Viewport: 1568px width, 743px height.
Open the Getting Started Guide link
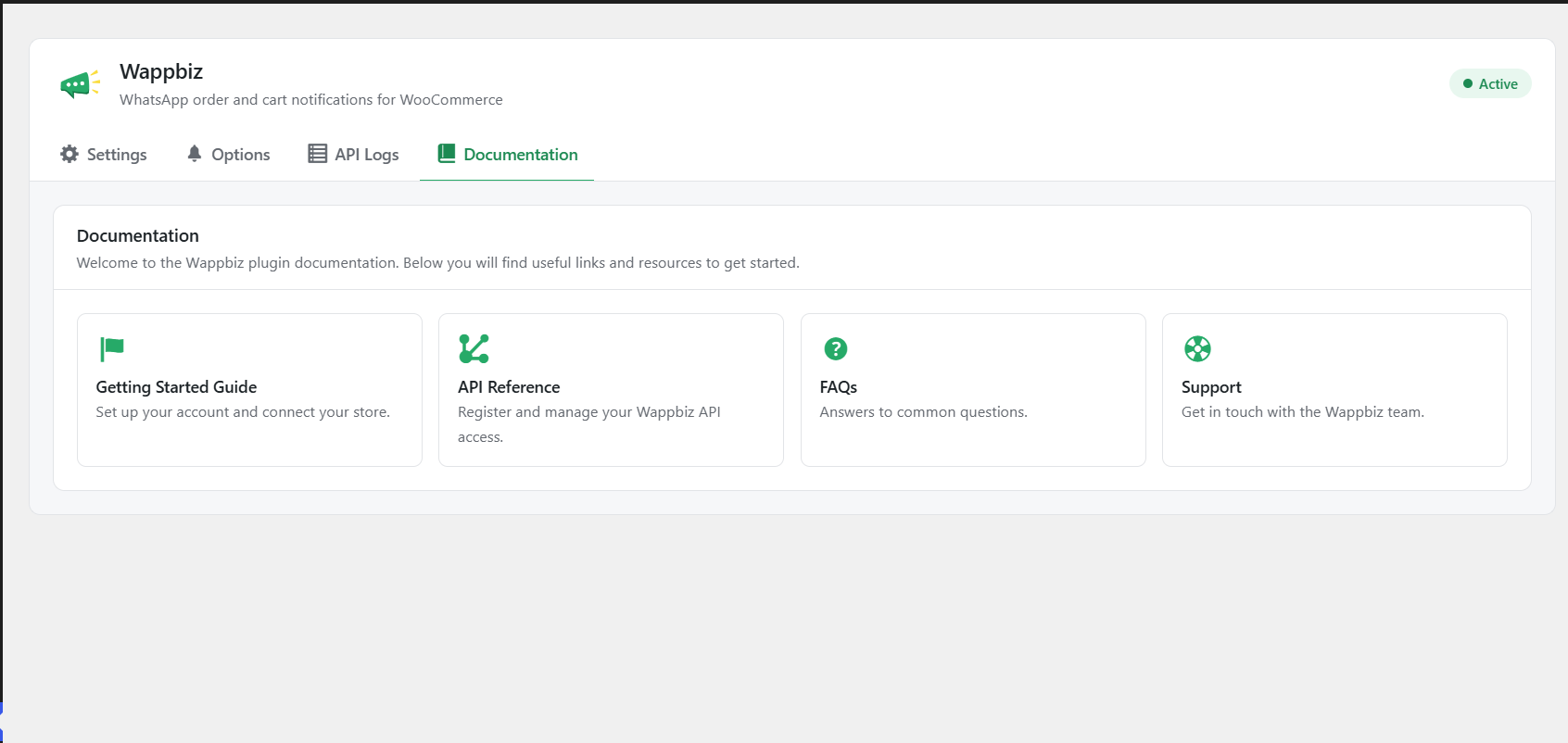249,390
